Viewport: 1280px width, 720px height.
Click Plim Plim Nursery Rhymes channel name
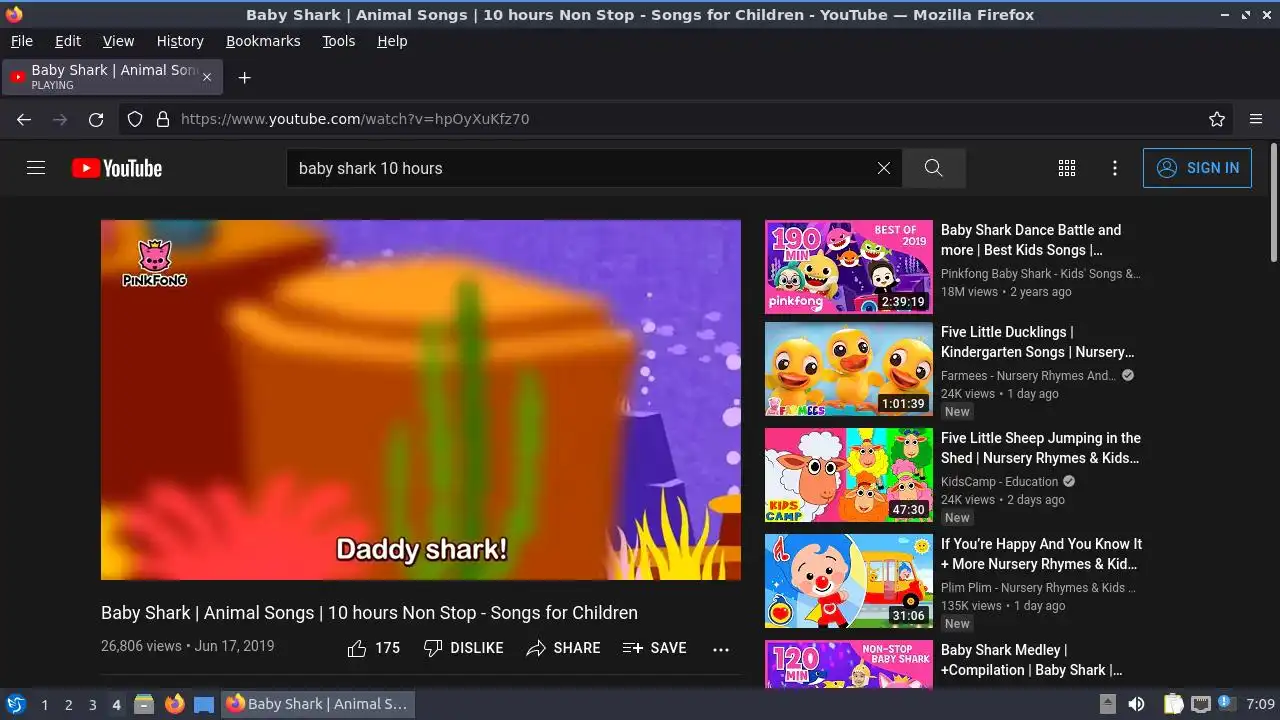point(1038,588)
